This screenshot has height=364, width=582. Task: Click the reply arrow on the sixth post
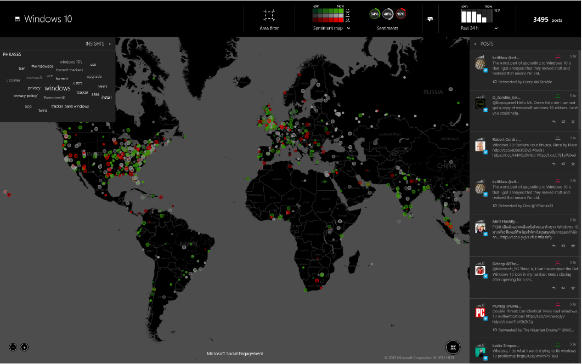[554, 288]
